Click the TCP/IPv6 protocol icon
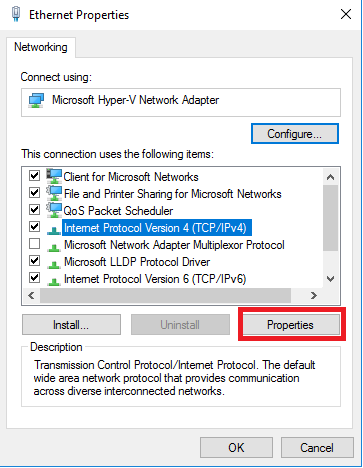Image resolution: width=363 pixels, height=468 pixels. pos(54,281)
